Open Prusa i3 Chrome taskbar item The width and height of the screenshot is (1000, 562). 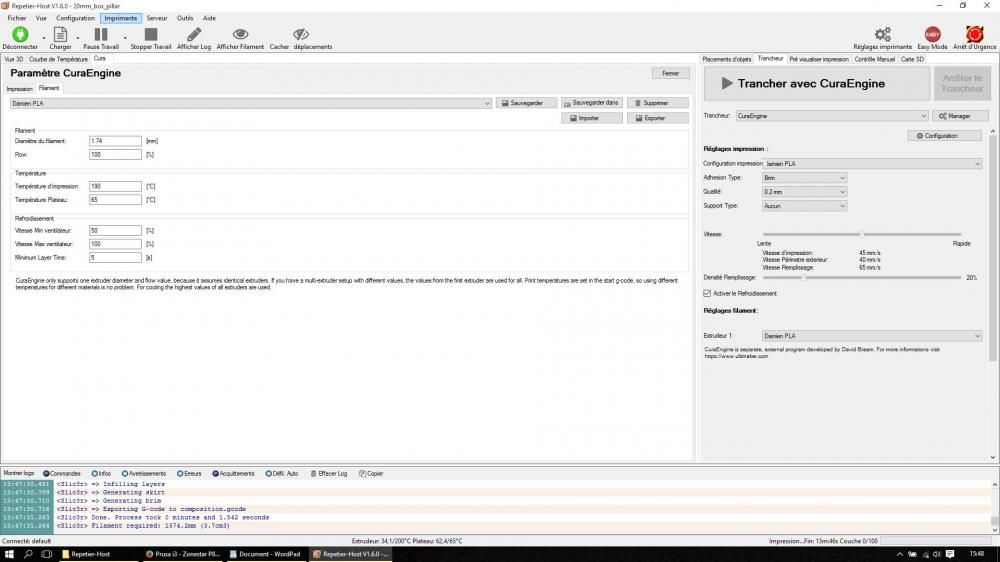(182, 554)
